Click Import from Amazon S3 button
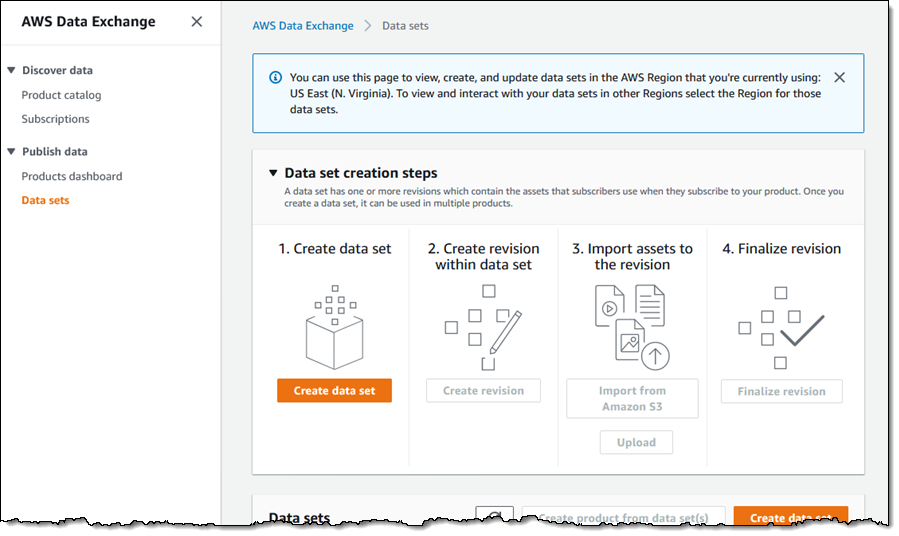 (632, 399)
